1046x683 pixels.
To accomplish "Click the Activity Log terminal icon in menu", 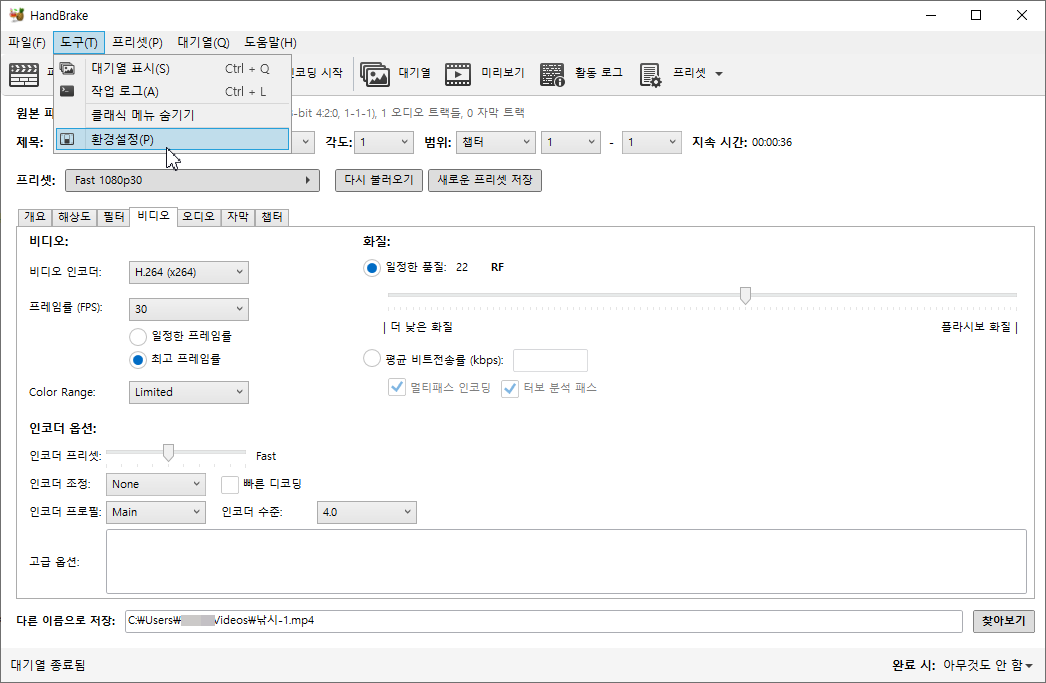I will (67, 91).
